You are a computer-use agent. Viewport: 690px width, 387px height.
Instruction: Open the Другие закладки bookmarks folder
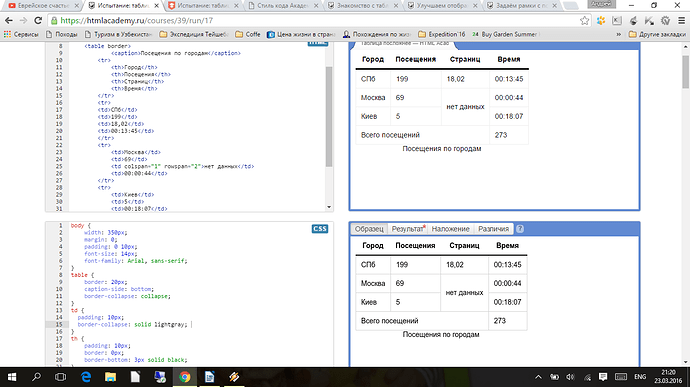tap(657, 34)
